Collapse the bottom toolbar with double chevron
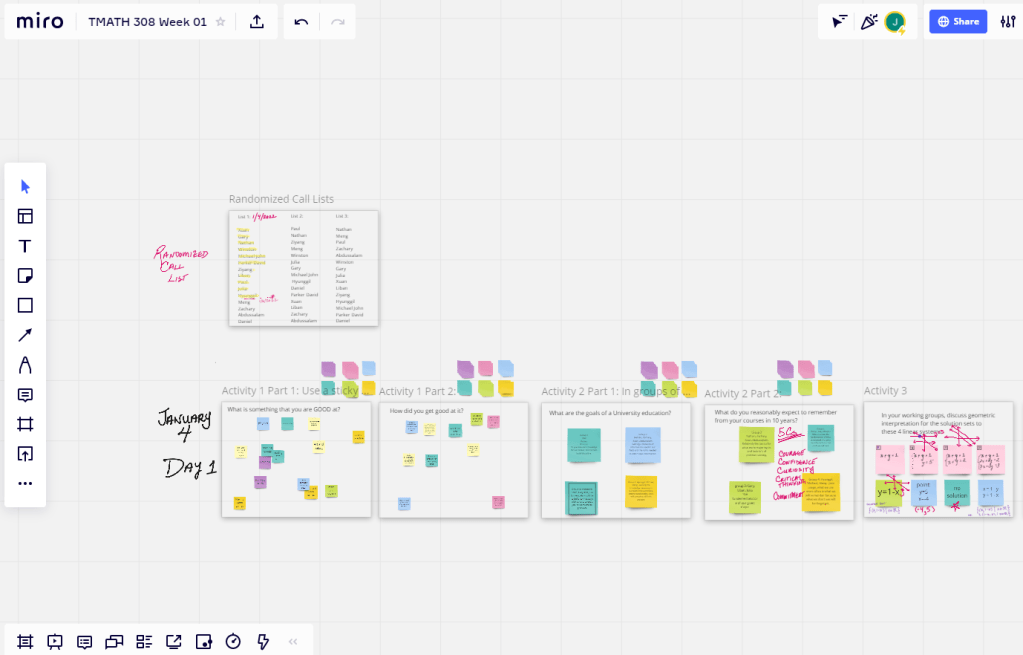The image size is (1023, 655). click(x=293, y=641)
